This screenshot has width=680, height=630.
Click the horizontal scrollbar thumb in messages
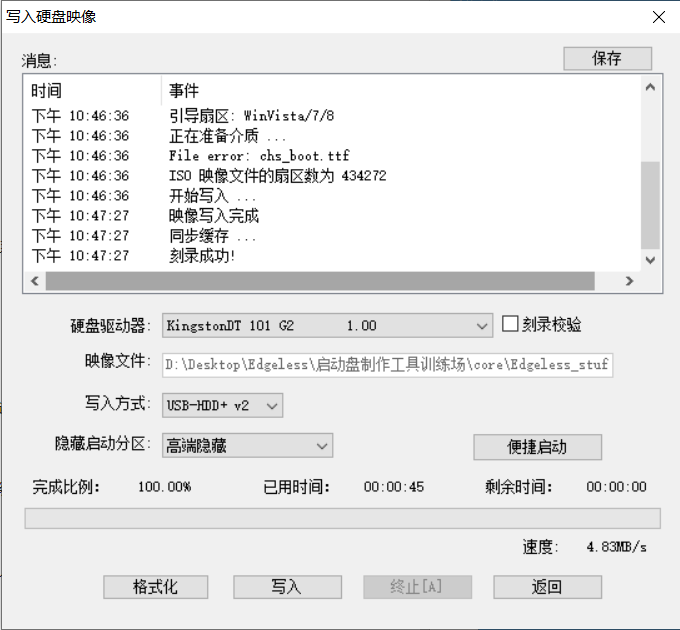[x=320, y=281]
